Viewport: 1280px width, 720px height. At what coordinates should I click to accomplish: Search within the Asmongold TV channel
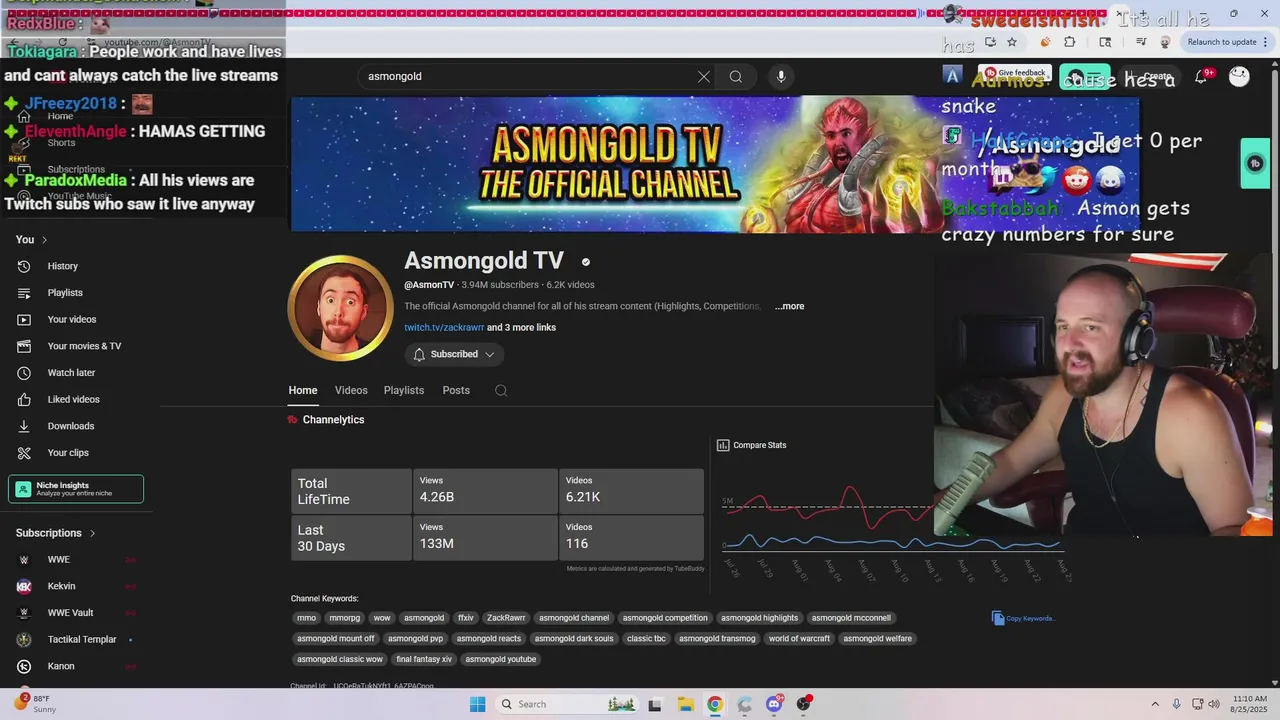tap(501, 391)
